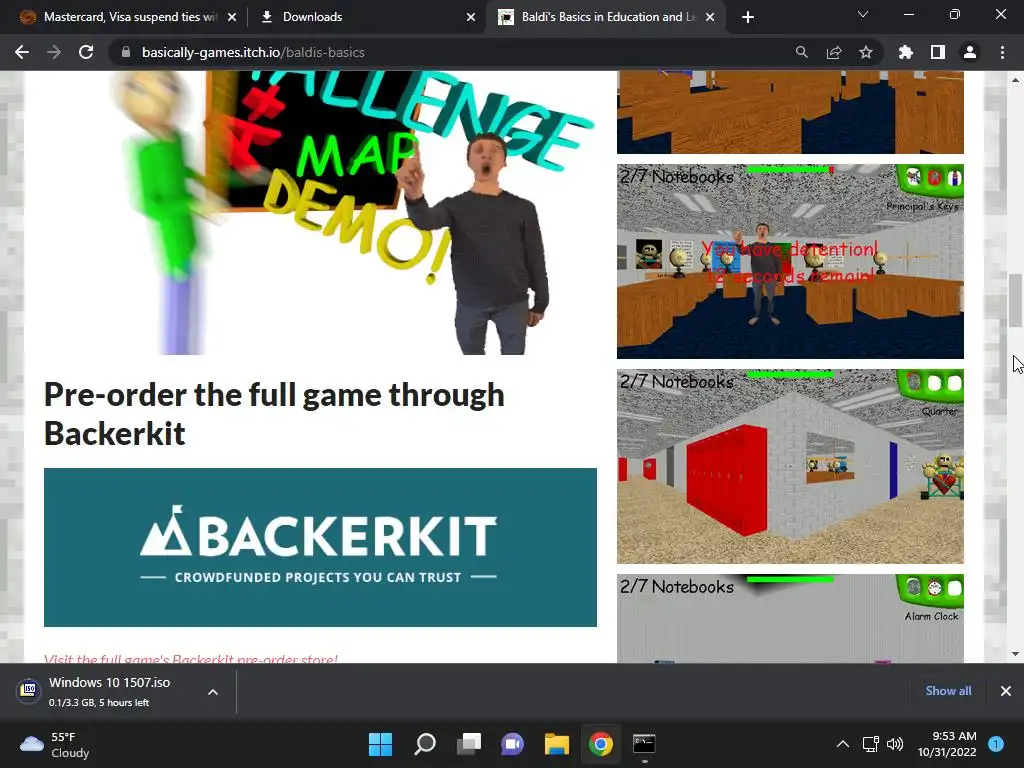Follow the Backerkit pre-order store link
Screen dimensions: 1024x768
coord(191,658)
